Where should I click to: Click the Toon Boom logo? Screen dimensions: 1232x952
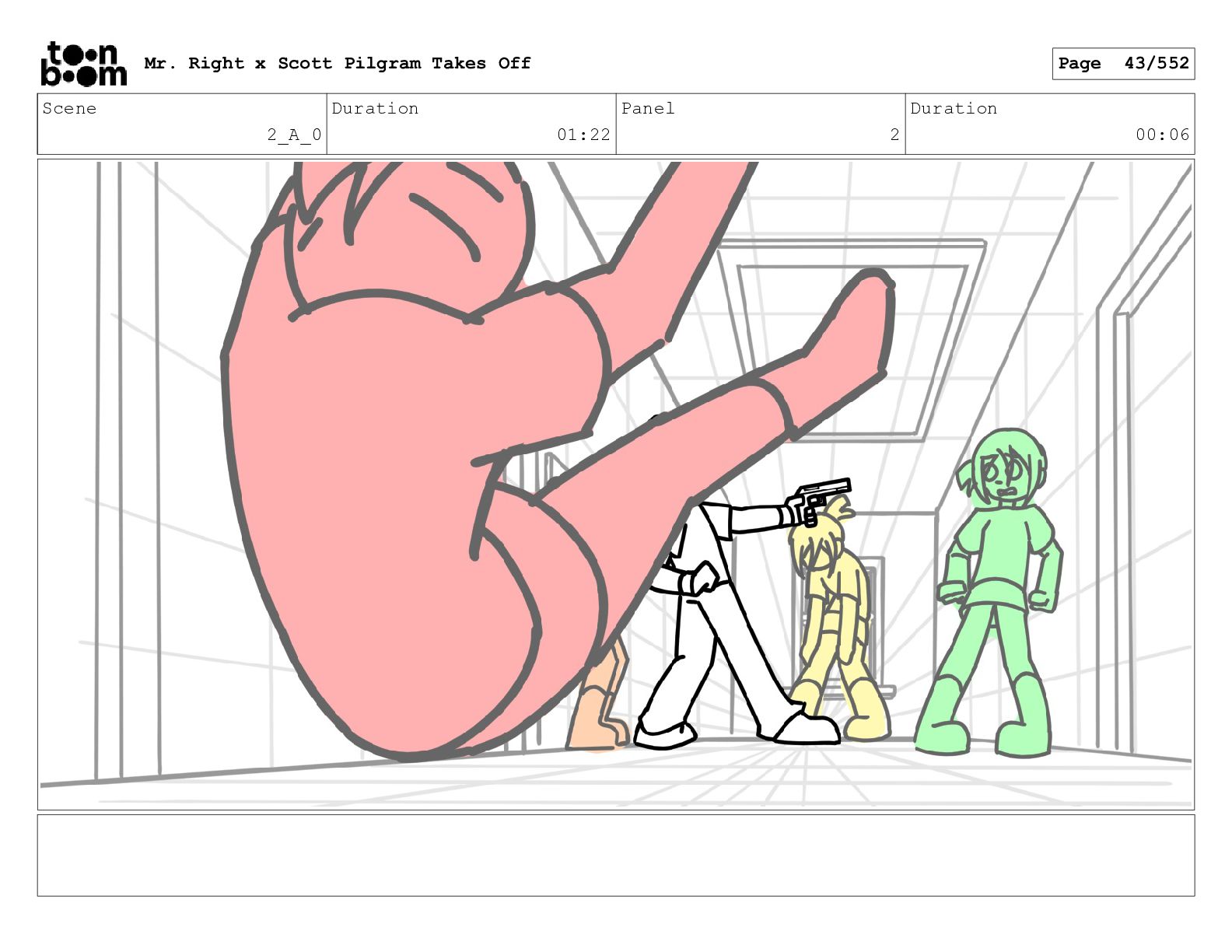(83, 64)
